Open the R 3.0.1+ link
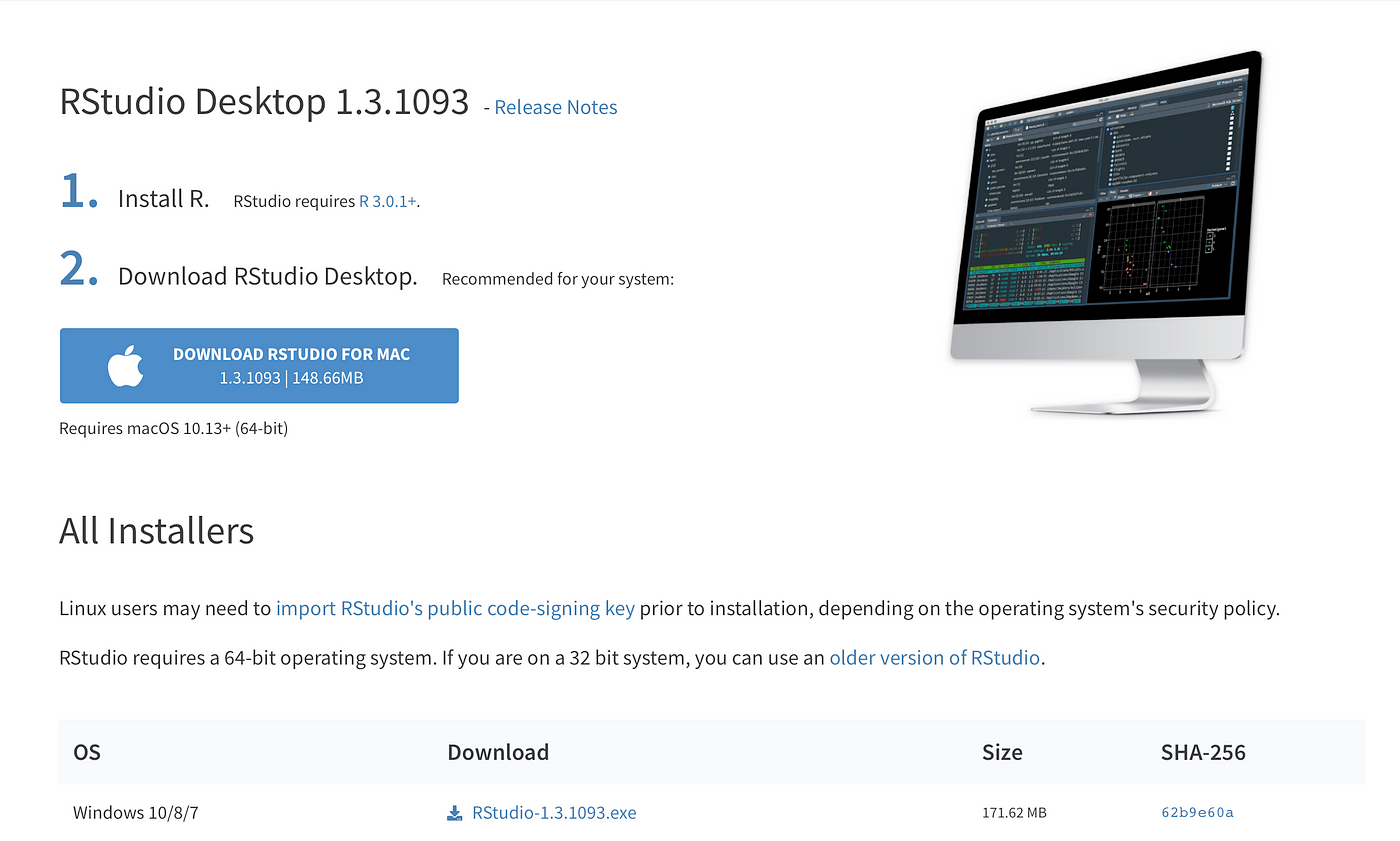The image size is (1400, 841). pos(388,201)
